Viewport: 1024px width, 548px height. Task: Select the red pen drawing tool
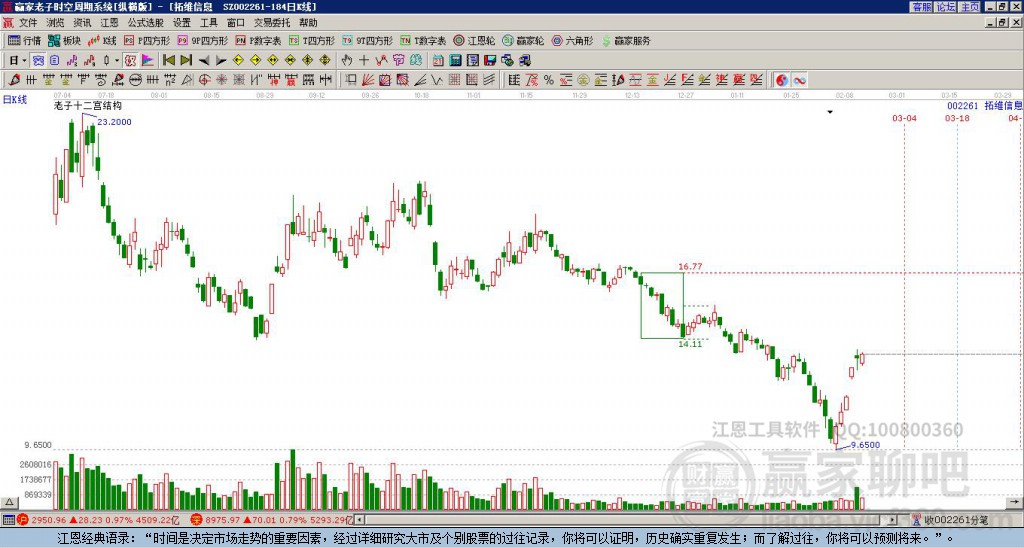pyautogui.click(x=14, y=80)
